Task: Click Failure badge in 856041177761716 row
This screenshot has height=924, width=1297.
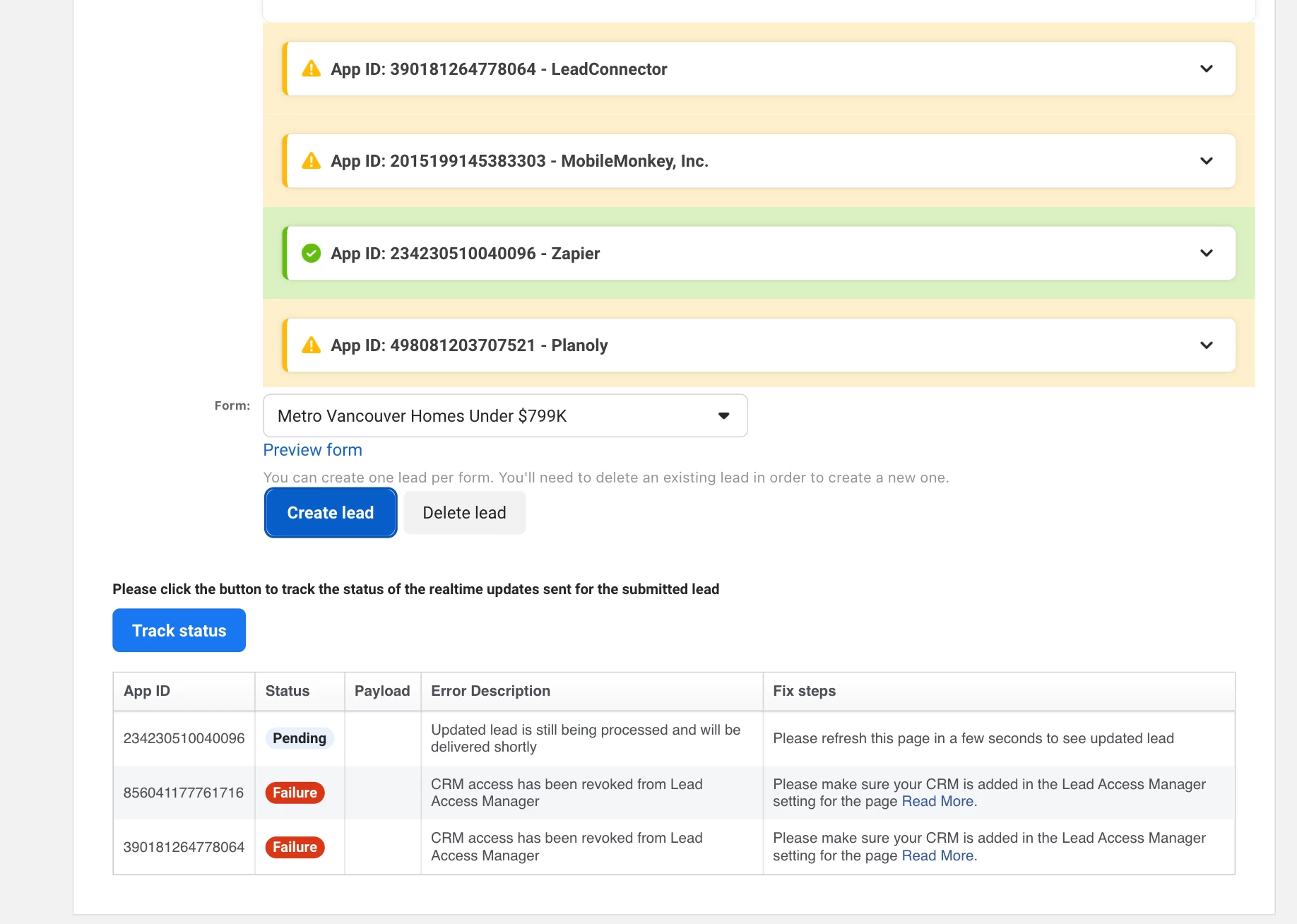Action: [295, 793]
